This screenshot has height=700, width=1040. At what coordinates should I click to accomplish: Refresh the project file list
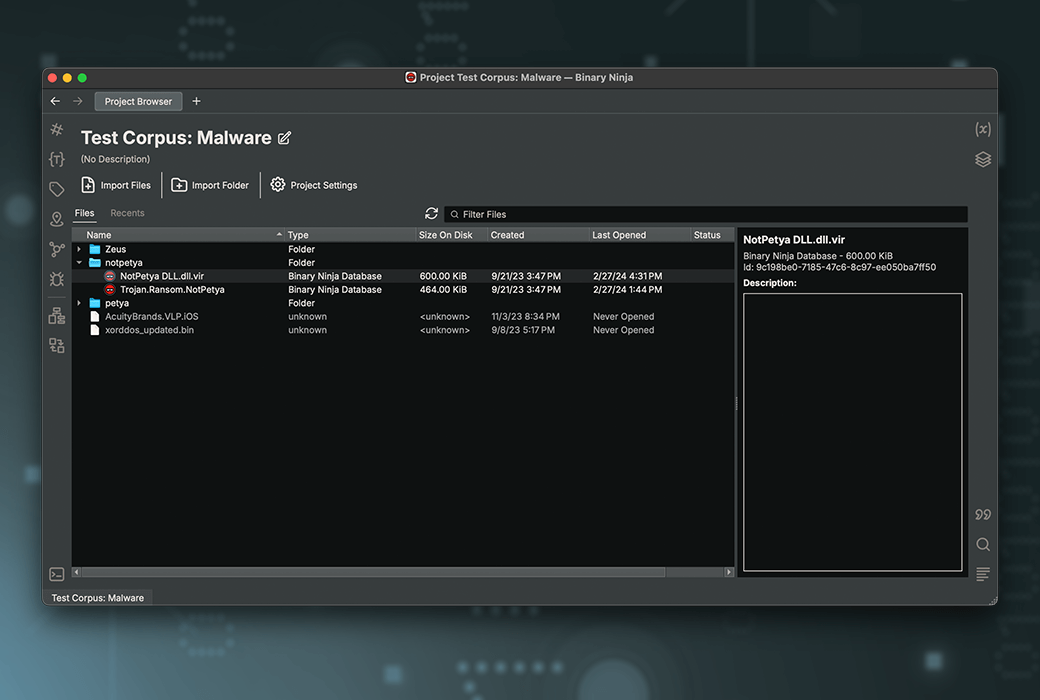point(431,214)
